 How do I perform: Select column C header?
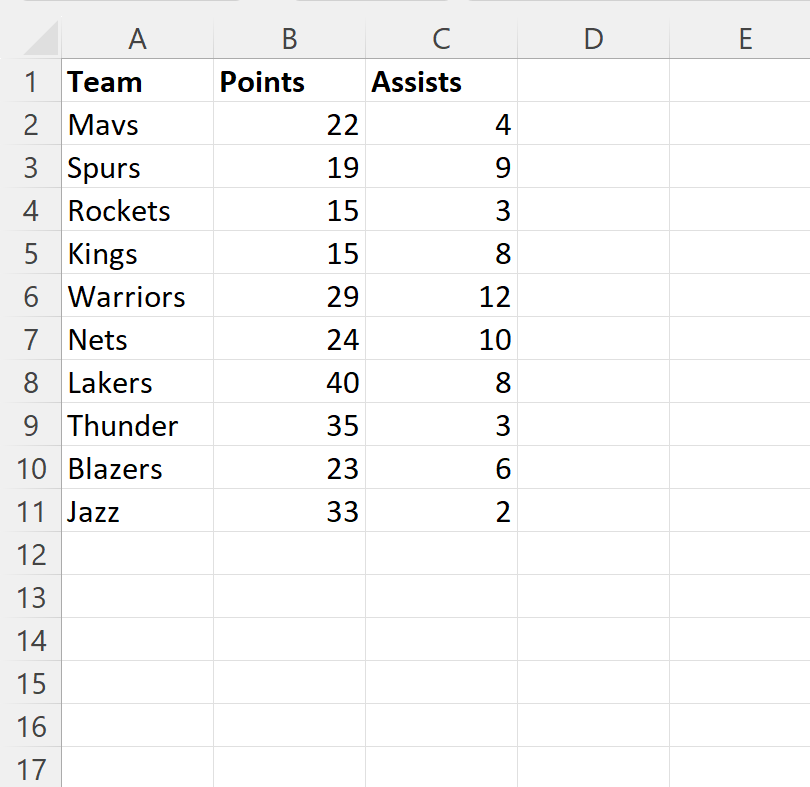[x=441, y=39]
